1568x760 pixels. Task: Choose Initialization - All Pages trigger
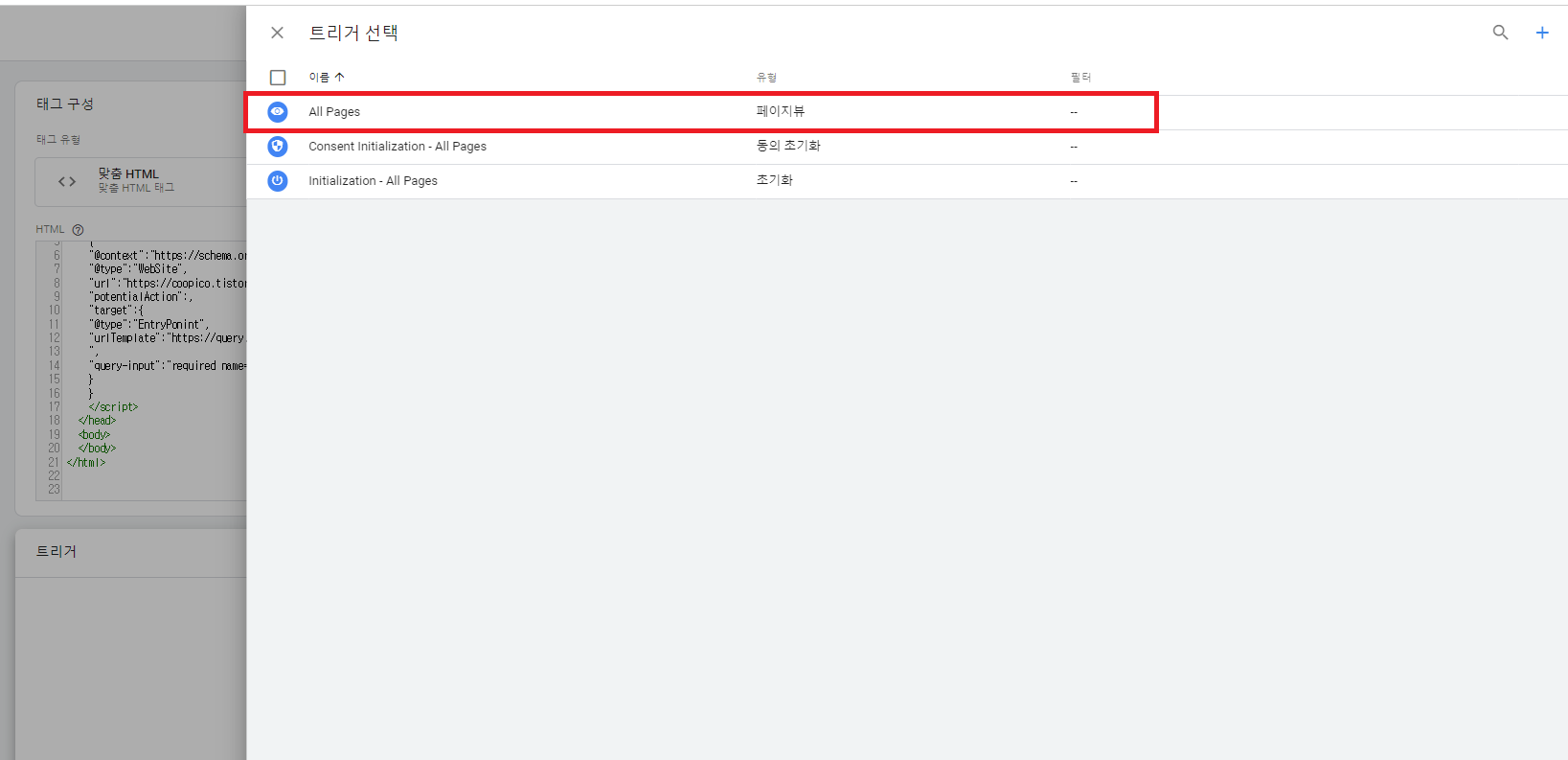[907, 181]
